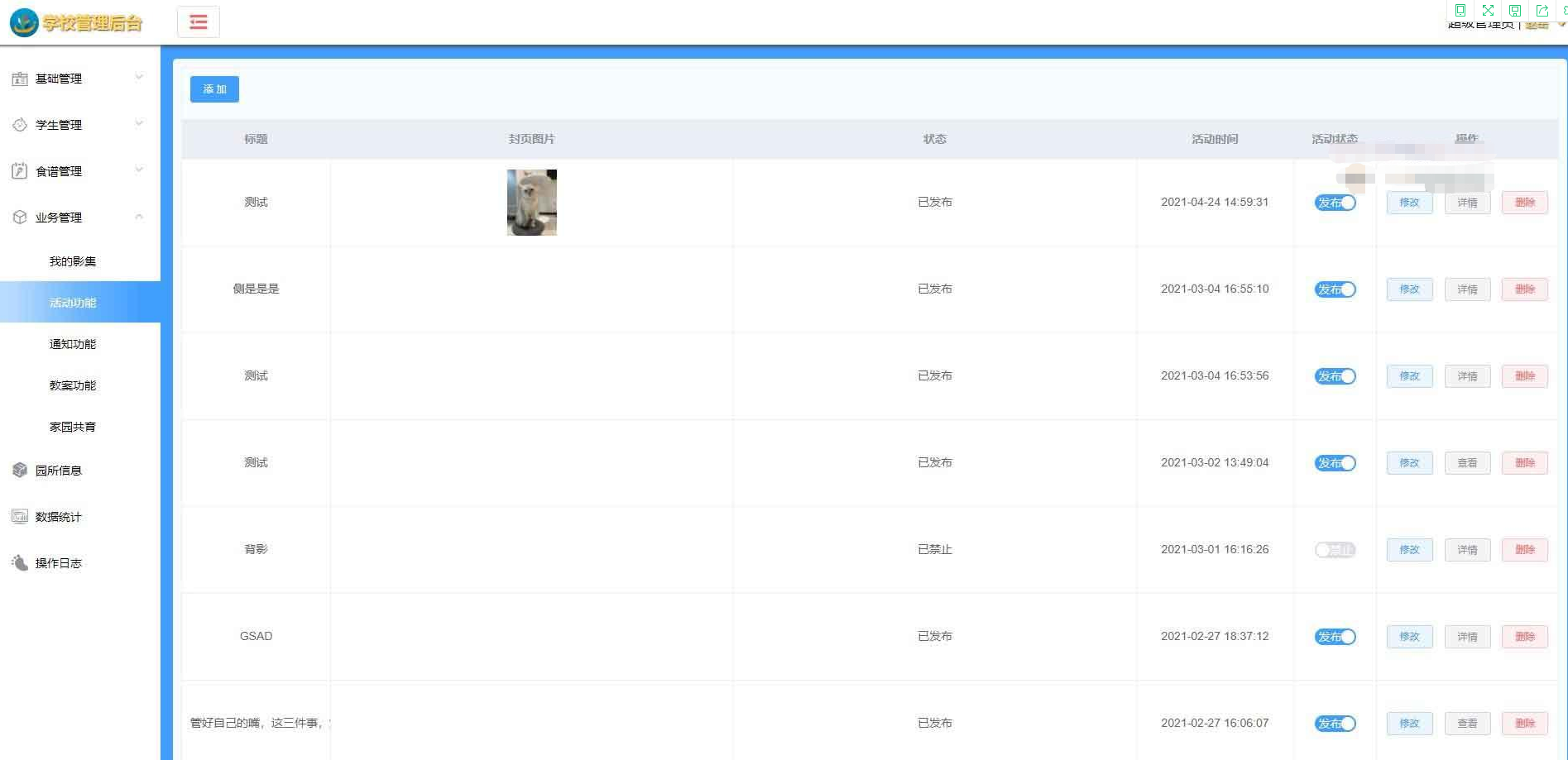This screenshot has height=760, width=1568.
Task: Click 修改 button in the 背影 row
Action: pyautogui.click(x=1409, y=550)
